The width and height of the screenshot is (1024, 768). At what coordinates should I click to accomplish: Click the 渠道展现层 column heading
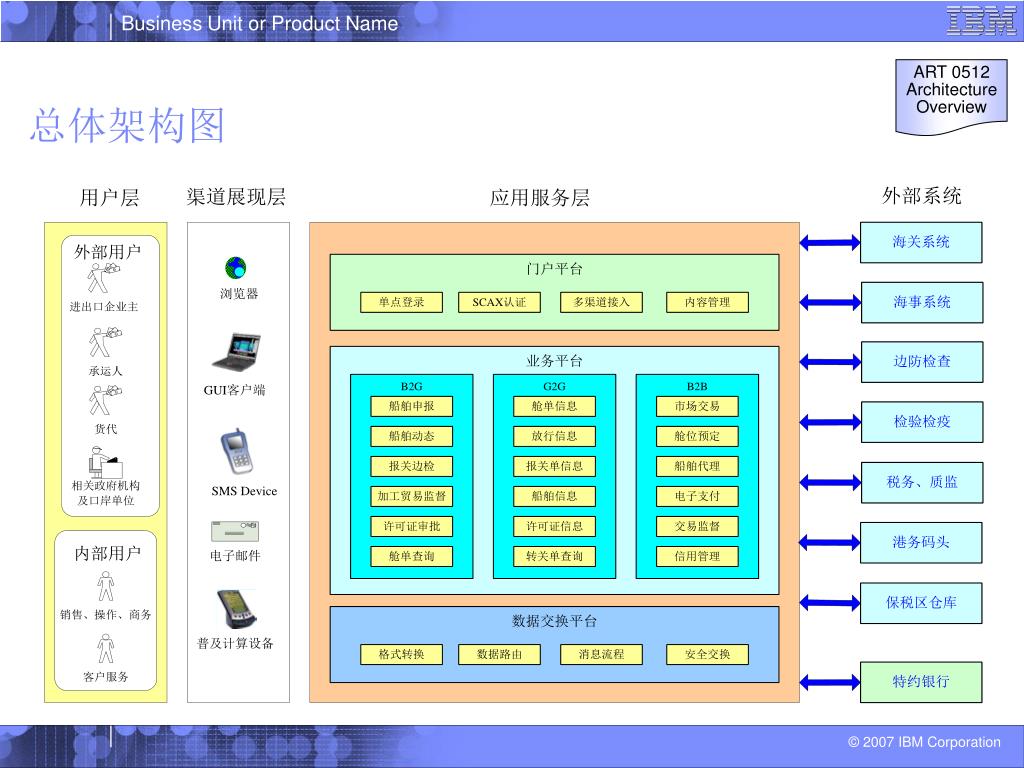point(236,197)
